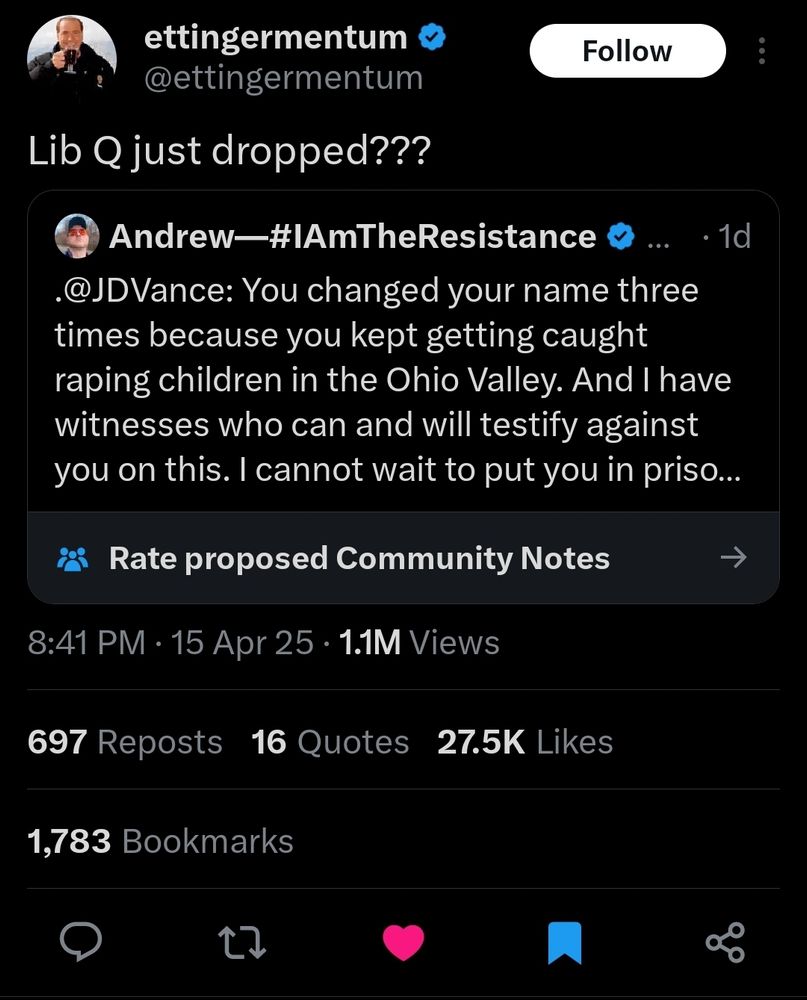Remove bookmark using blue bookmark icon
The height and width of the screenshot is (1000, 807).
564,942
